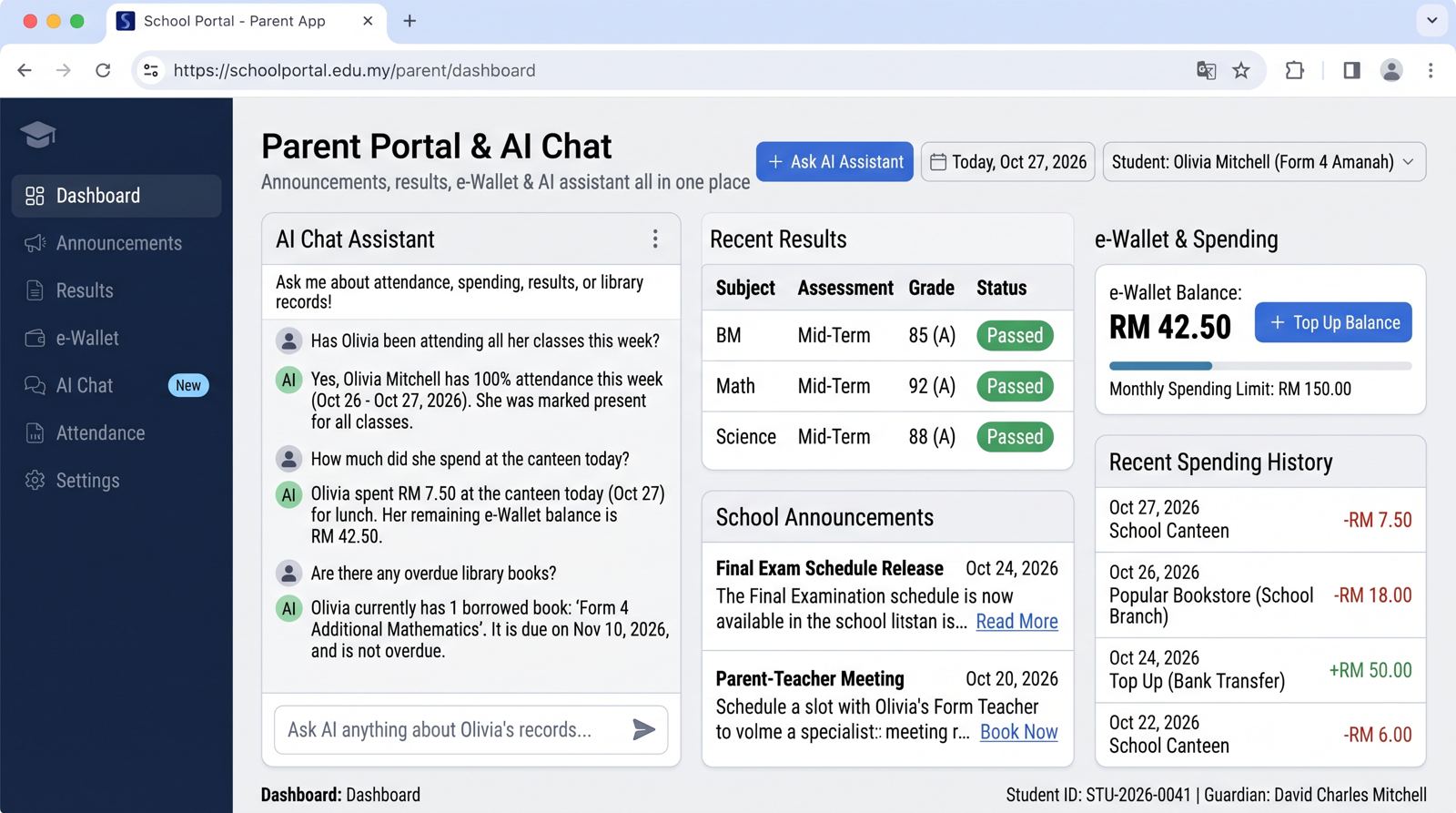Click the Ask AI Assistant button
The image size is (1456, 813).
point(834,162)
